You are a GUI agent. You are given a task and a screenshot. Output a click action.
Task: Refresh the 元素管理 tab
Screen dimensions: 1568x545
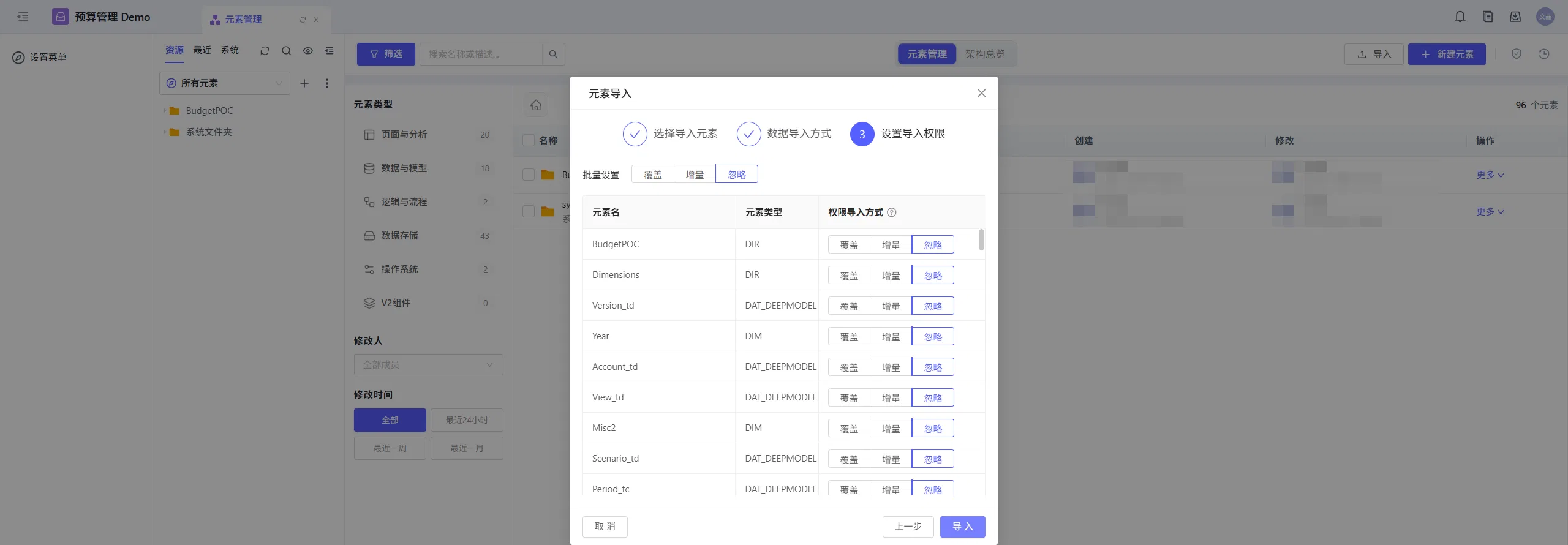pyautogui.click(x=303, y=20)
